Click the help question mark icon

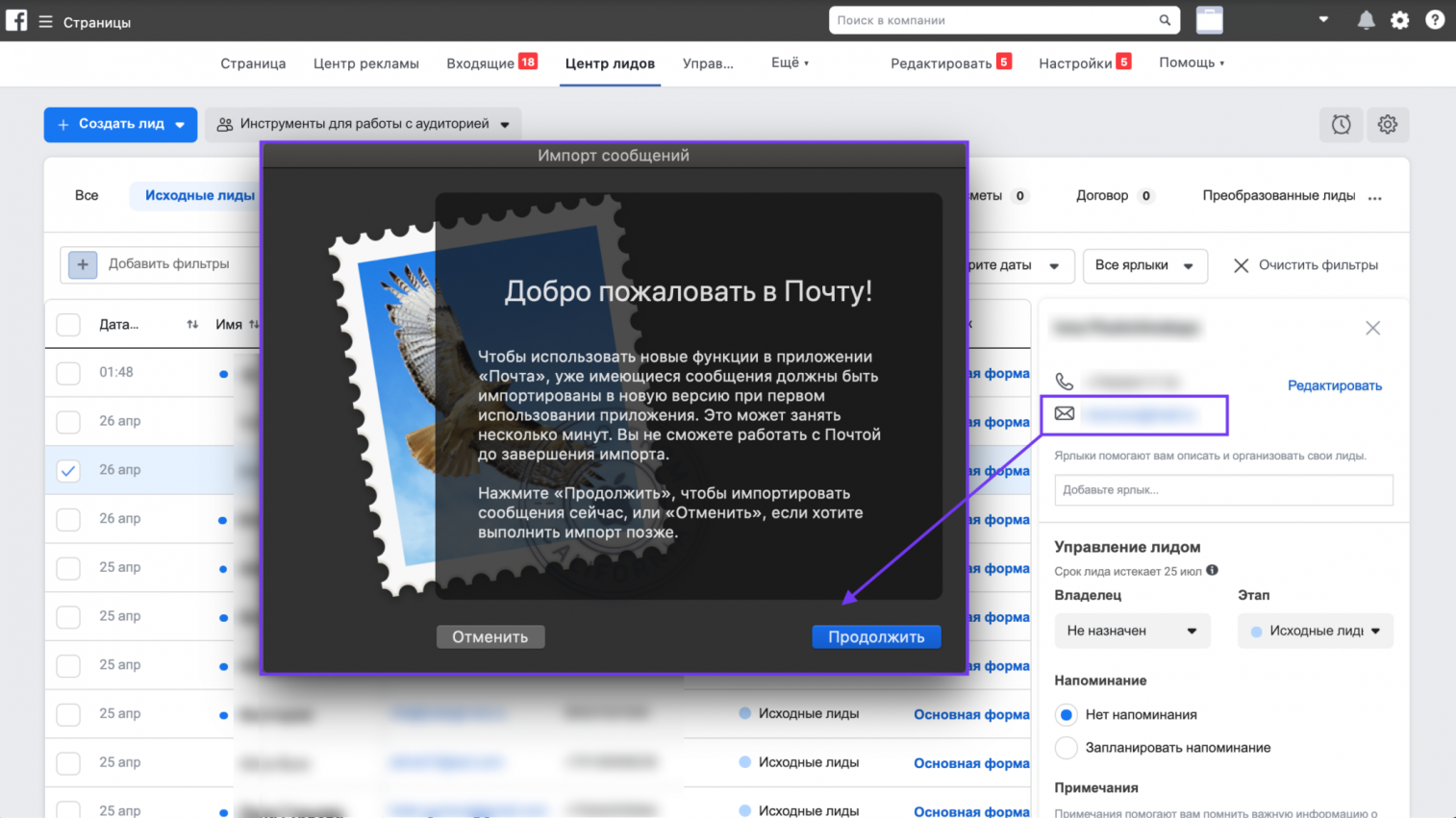[1435, 20]
